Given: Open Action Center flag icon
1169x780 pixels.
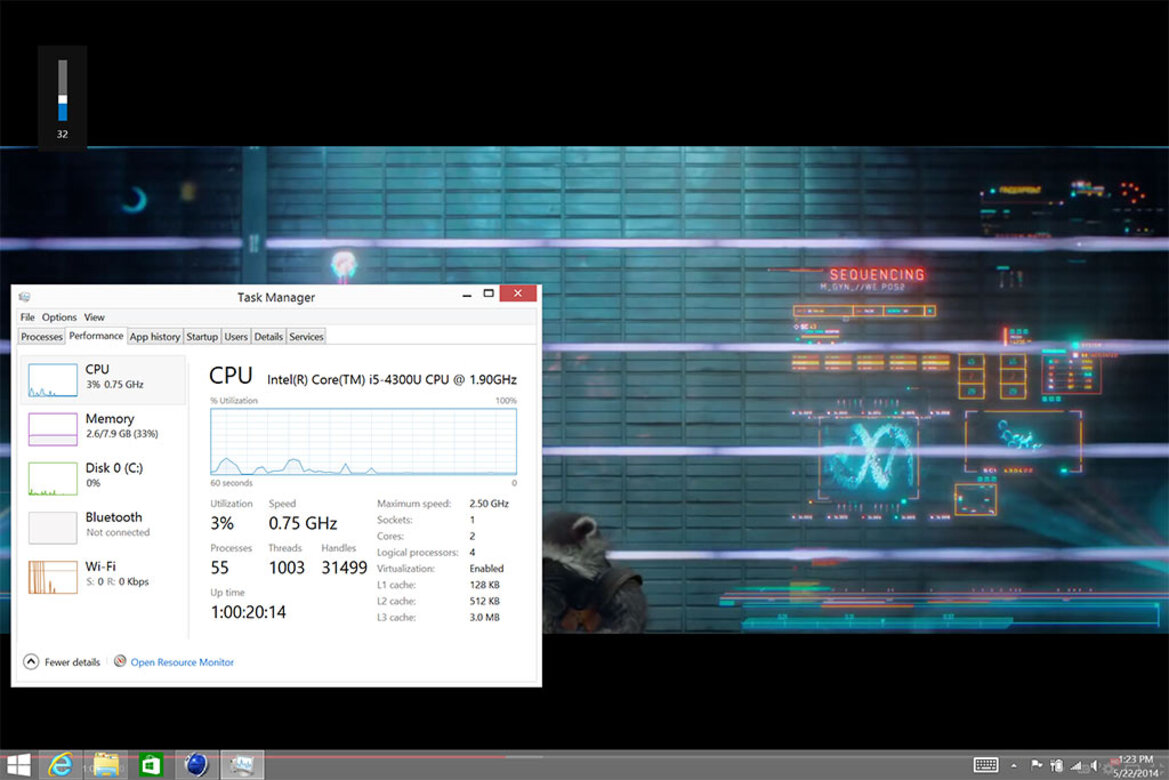Looking at the screenshot, I should (1036, 765).
